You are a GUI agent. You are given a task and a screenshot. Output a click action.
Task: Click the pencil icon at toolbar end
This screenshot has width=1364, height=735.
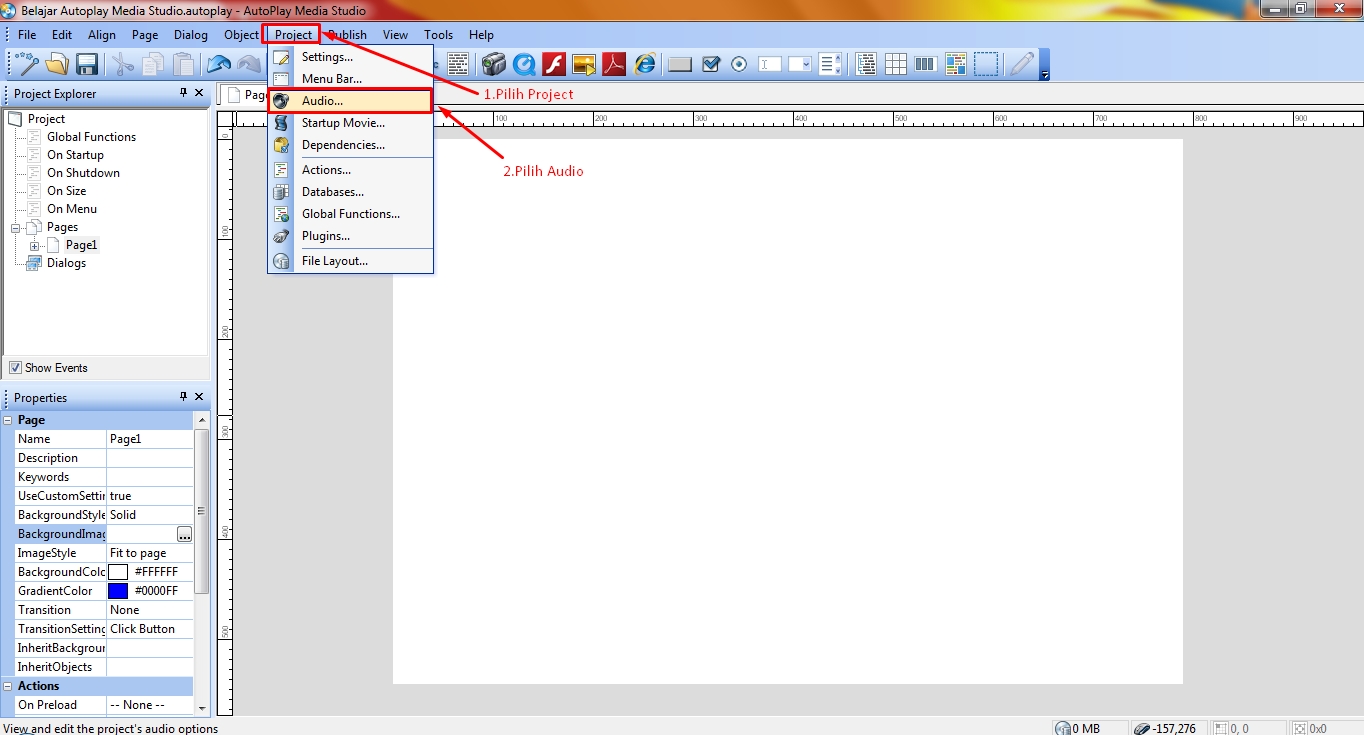point(1022,65)
